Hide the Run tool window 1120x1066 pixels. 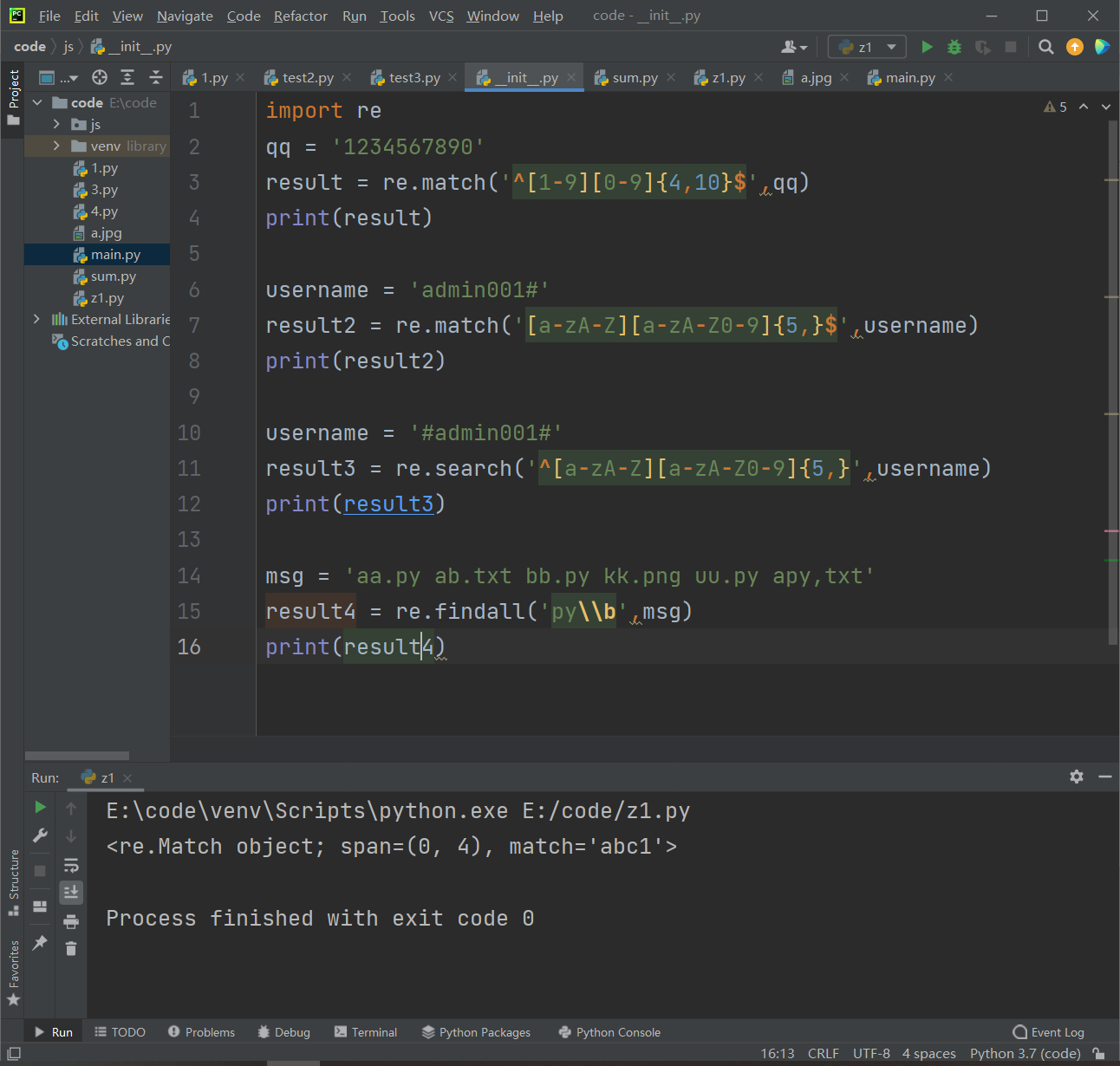coord(1105,777)
